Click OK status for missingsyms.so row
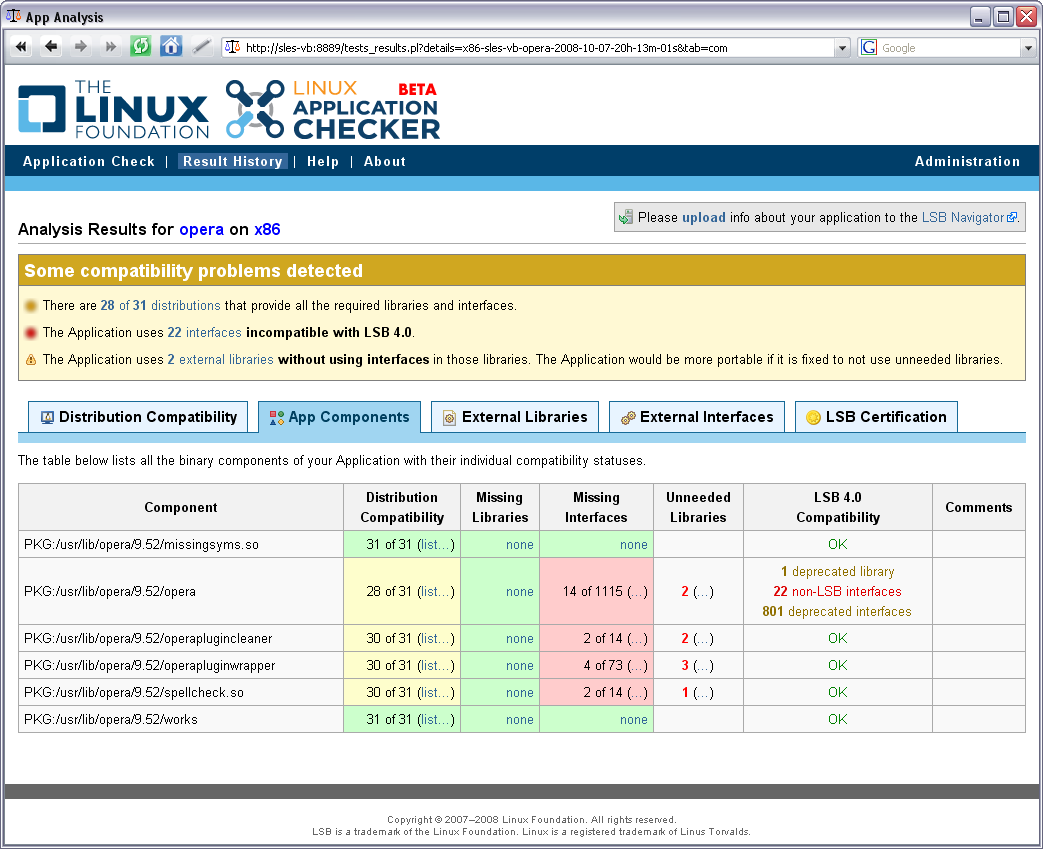Image resolution: width=1043 pixels, height=849 pixels. coord(837,544)
